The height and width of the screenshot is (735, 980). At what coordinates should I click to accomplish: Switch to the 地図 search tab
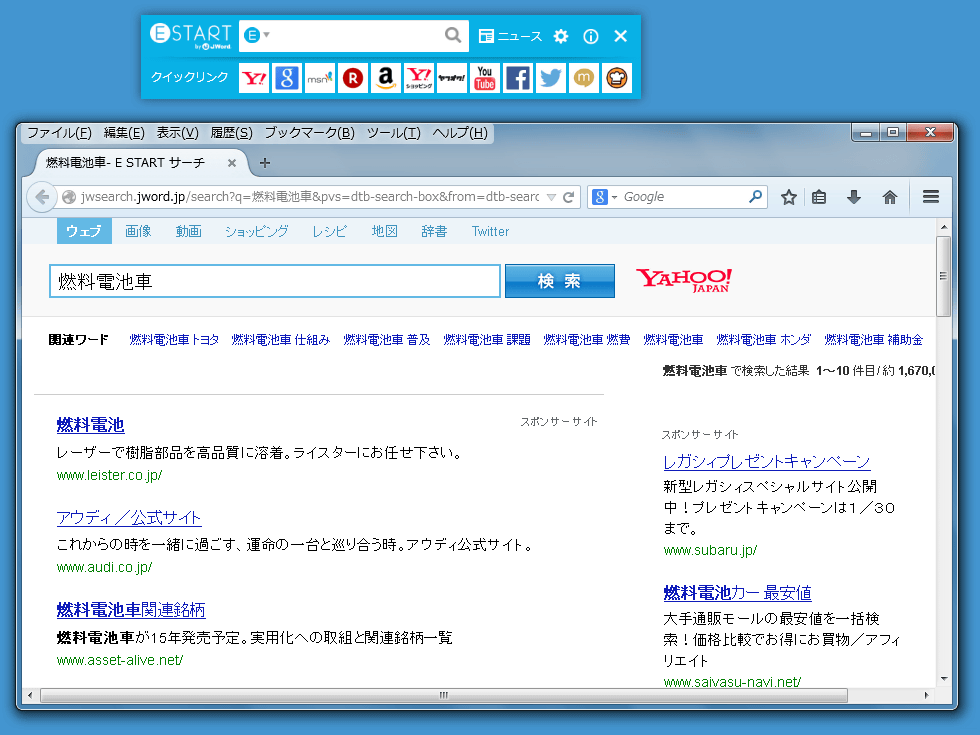point(384,231)
